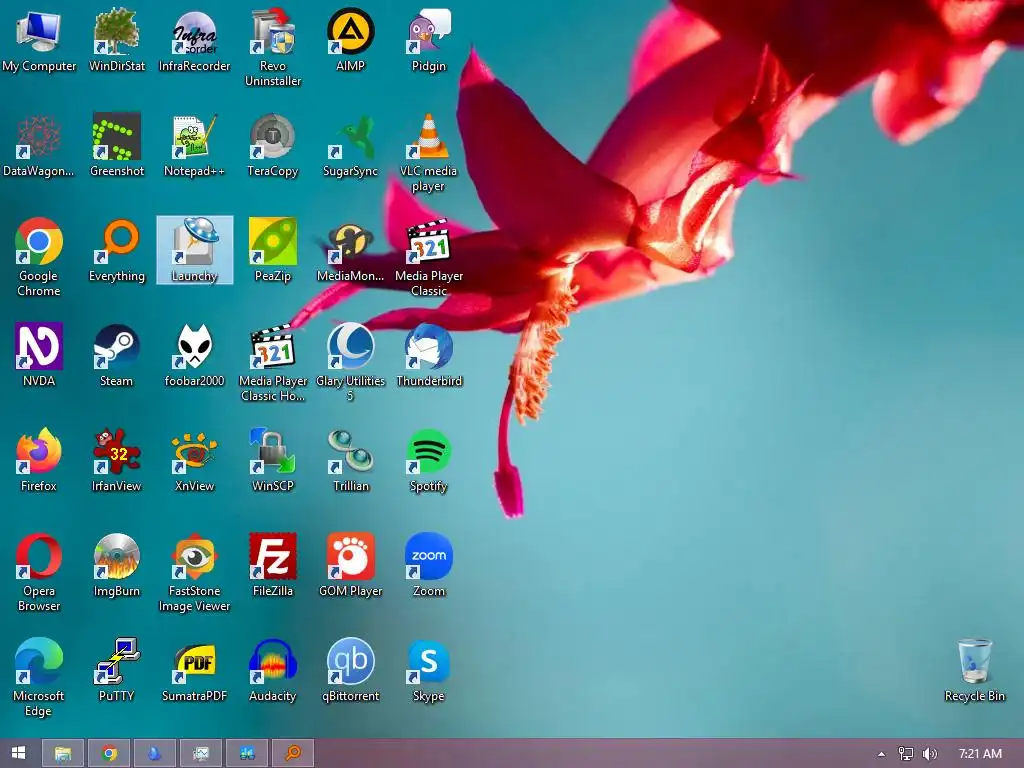Open File Explorer from the taskbar
The height and width of the screenshot is (768, 1024).
tap(63, 754)
